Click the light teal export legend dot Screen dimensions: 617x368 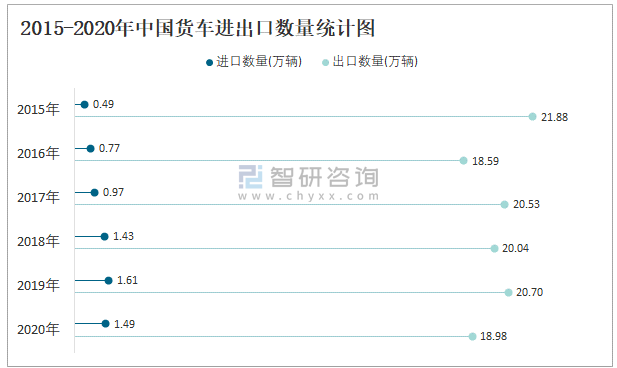(325, 63)
